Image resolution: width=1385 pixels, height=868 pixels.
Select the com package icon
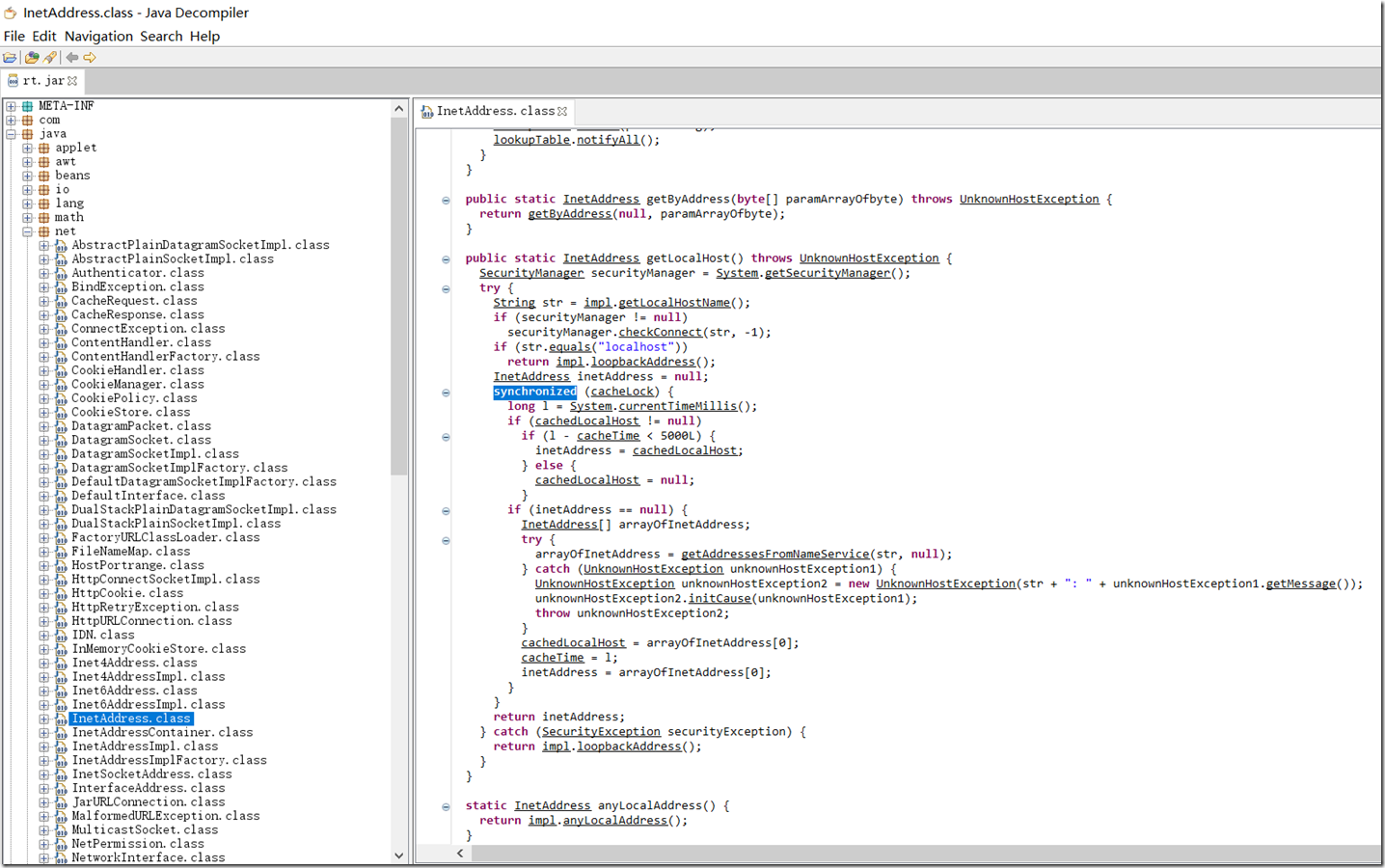click(x=28, y=121)
